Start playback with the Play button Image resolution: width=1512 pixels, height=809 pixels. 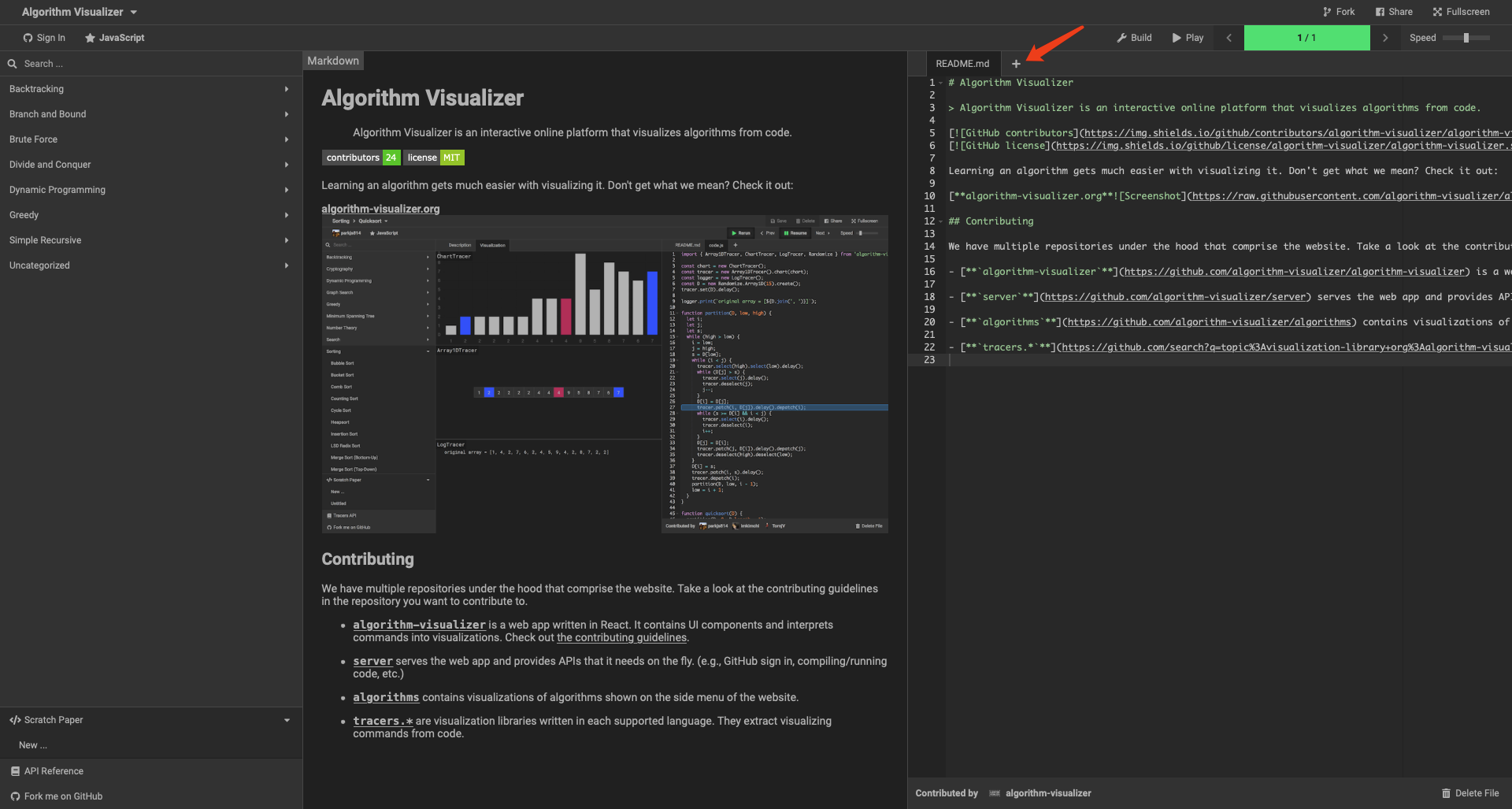tap(1188, 38)
